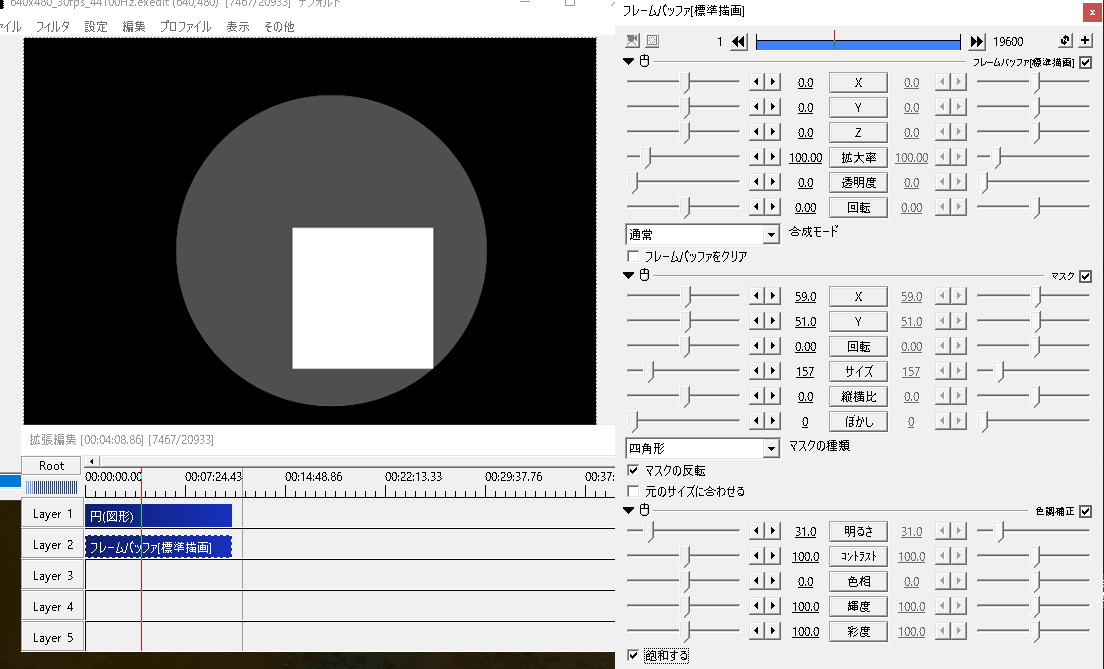Open the add filter plus icon
1104x669 pixels.
(1086, 40)
